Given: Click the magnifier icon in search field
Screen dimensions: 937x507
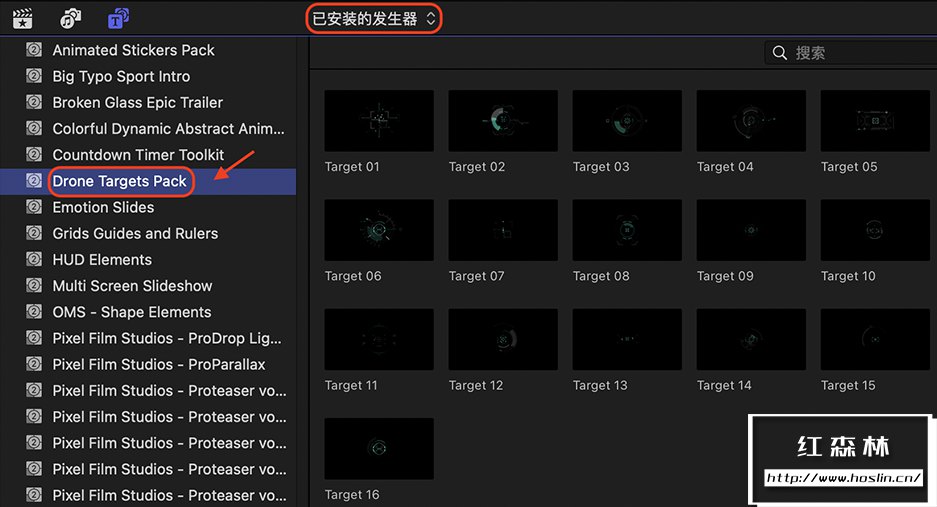Looking at the screenshot, I should pyautogui.click(x=779, y=53).
